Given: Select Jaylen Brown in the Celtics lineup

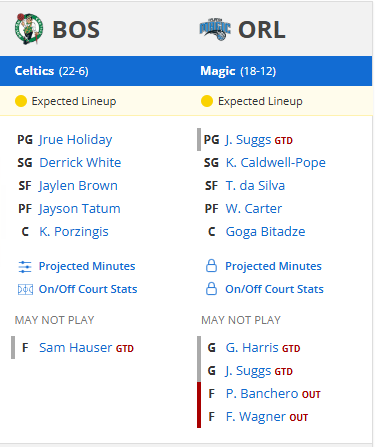Looking at the screenshot, I should (x=78, y=186).
